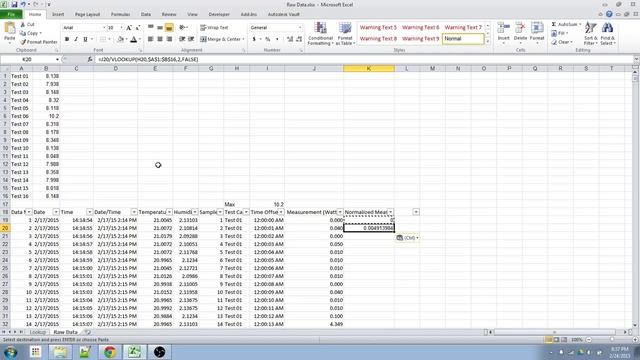
Task: Click the Format Painter brush icon
Action: (23, 42)
